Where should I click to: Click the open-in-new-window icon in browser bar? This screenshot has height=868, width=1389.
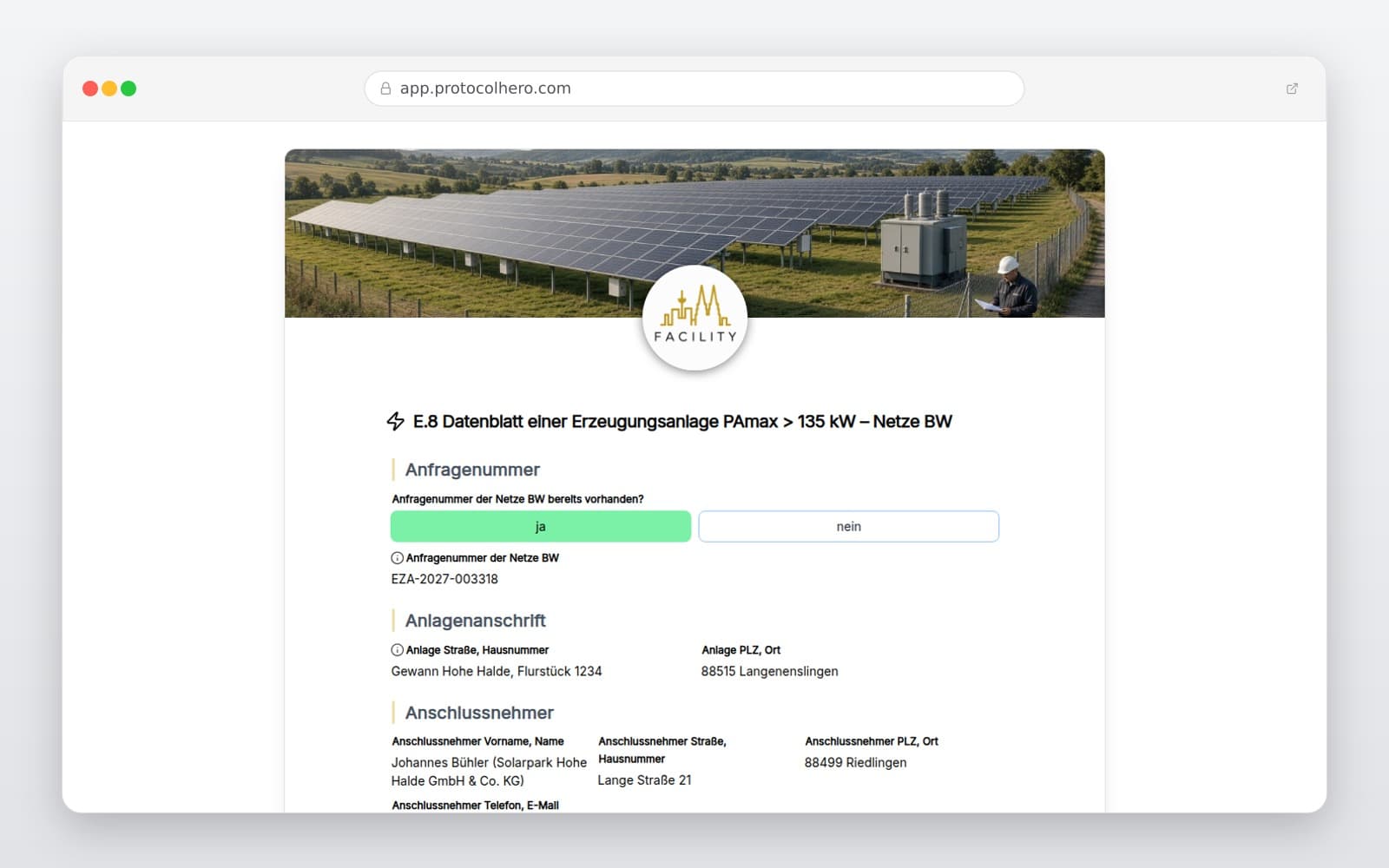pyautogui.click(x=1292, y=89)
